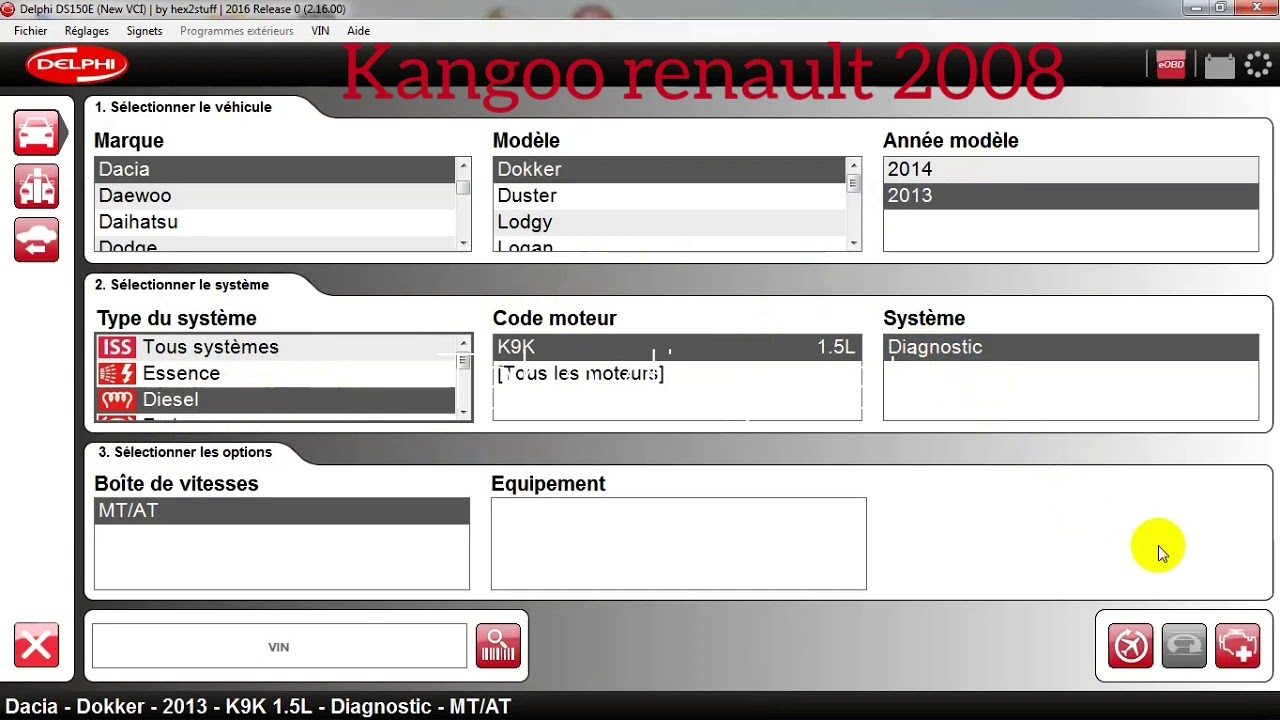The width and height of the screenshot is (1280, 720).
Task: Open the vehicle selection car icon
Action: click(37, 133)
